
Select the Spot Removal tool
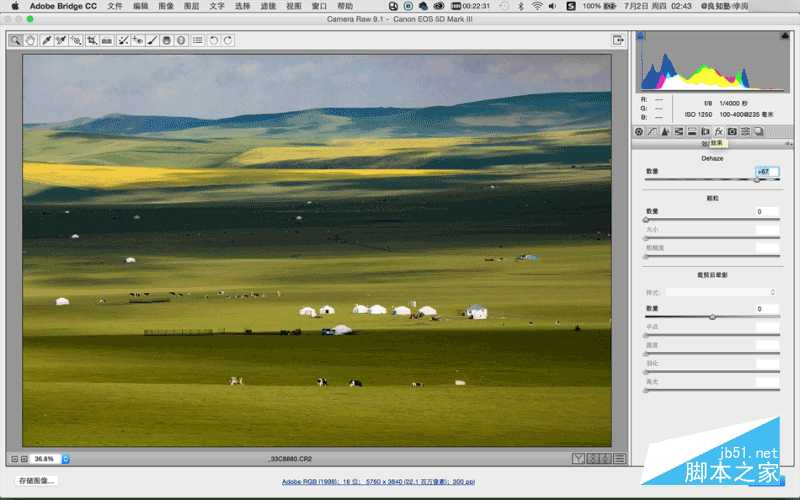(123, 40)
